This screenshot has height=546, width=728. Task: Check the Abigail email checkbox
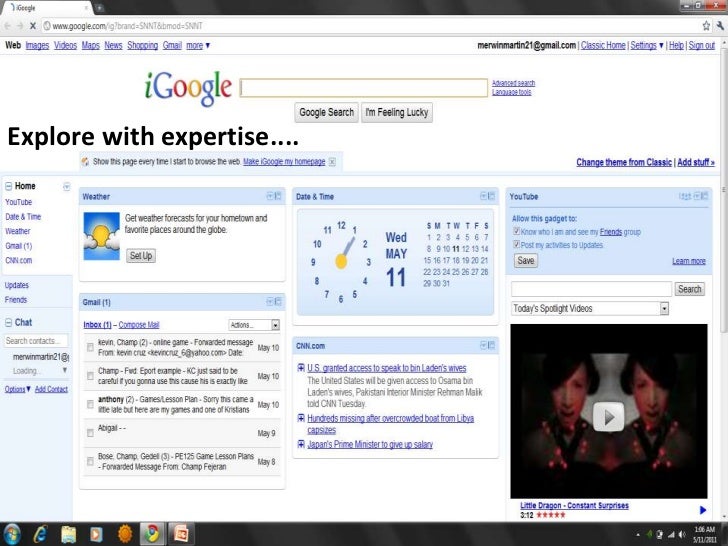click(90, 433)
